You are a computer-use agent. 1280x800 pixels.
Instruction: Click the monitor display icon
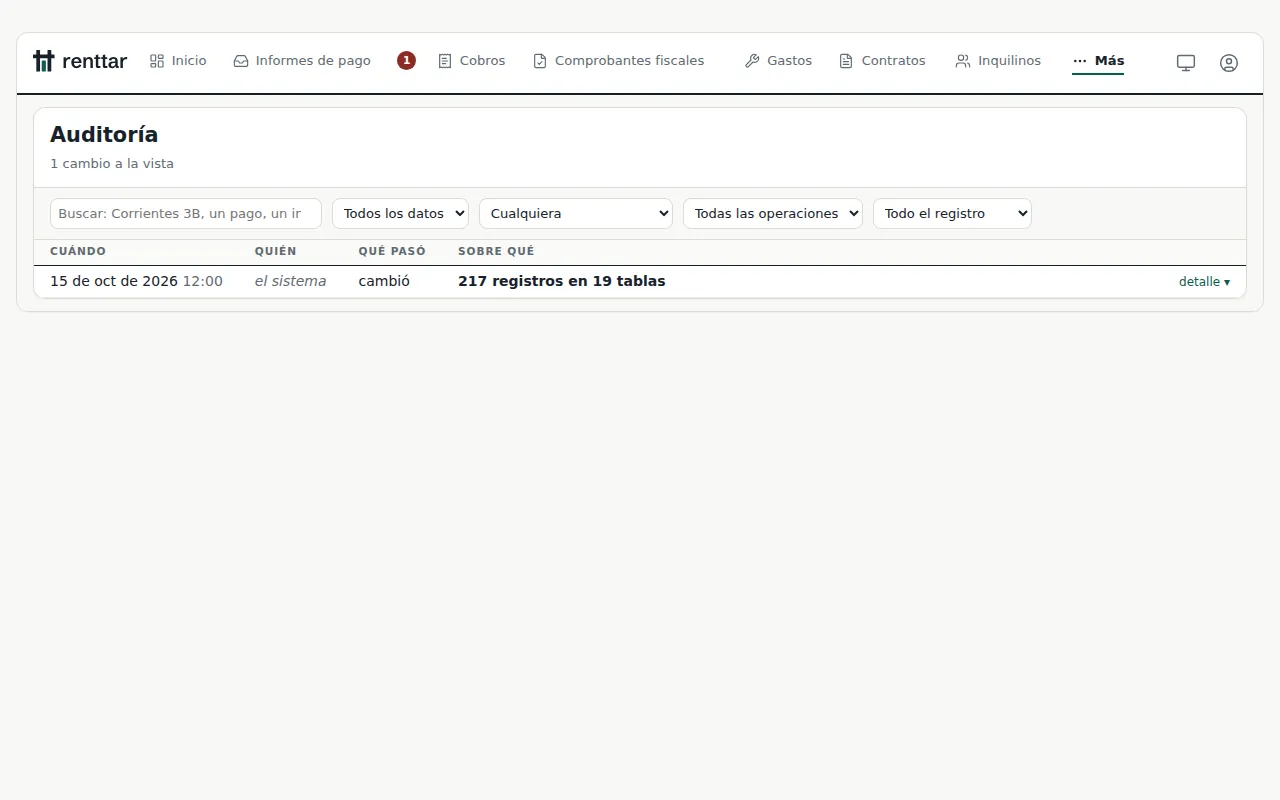(1186, 63)
